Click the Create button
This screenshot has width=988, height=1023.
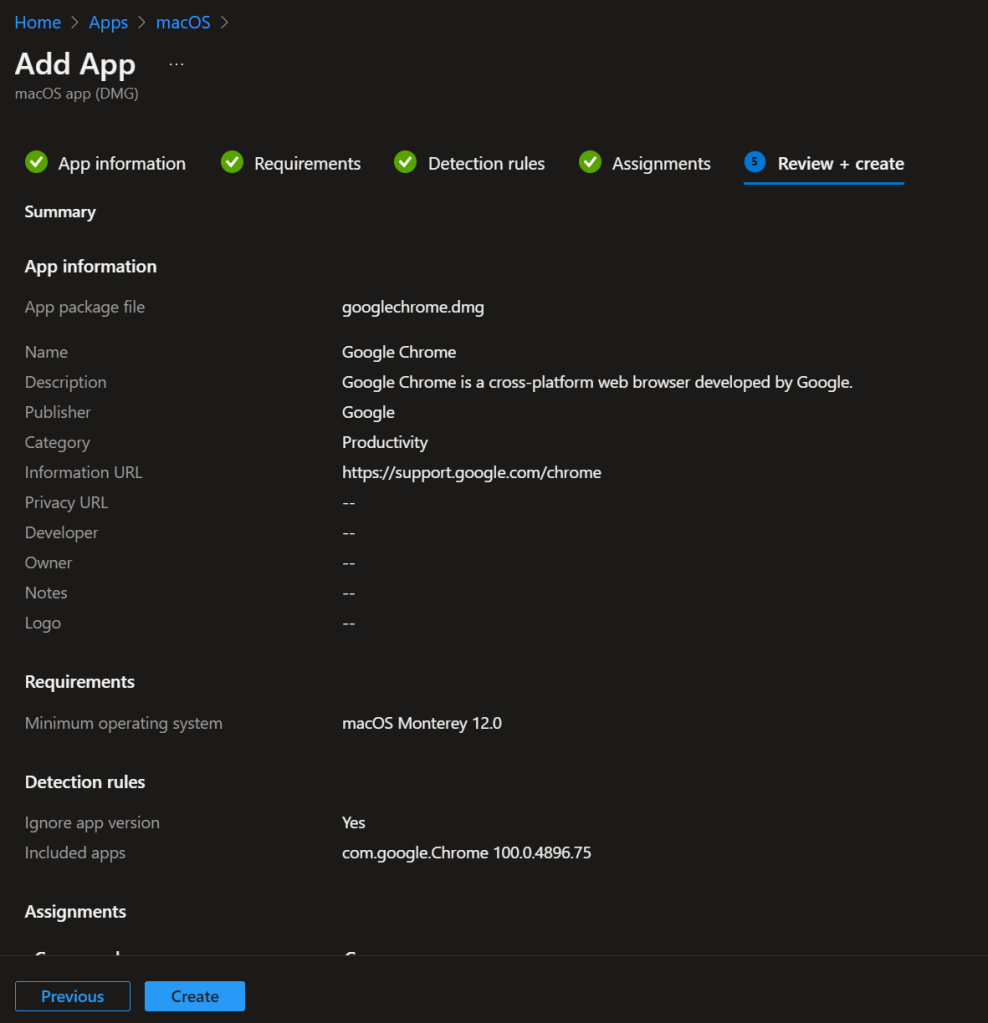[194, 996]
